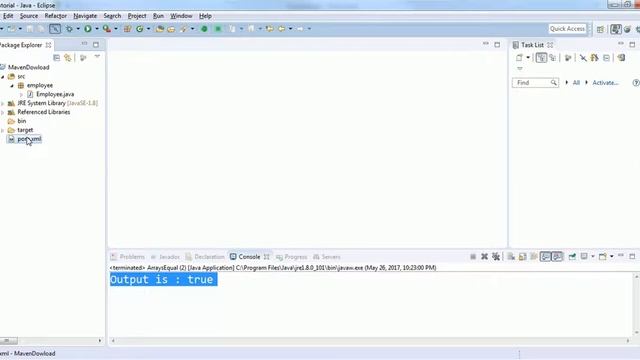Screen dimensions: 640x360
Task: Open the Debug dropdown arrow
Action: tap(78, 29)
